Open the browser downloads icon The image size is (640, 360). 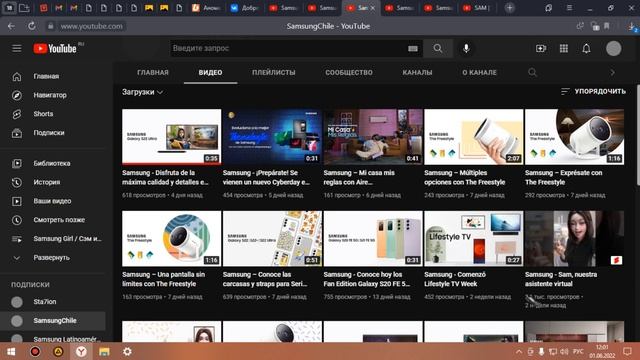[x=632, y=27]
